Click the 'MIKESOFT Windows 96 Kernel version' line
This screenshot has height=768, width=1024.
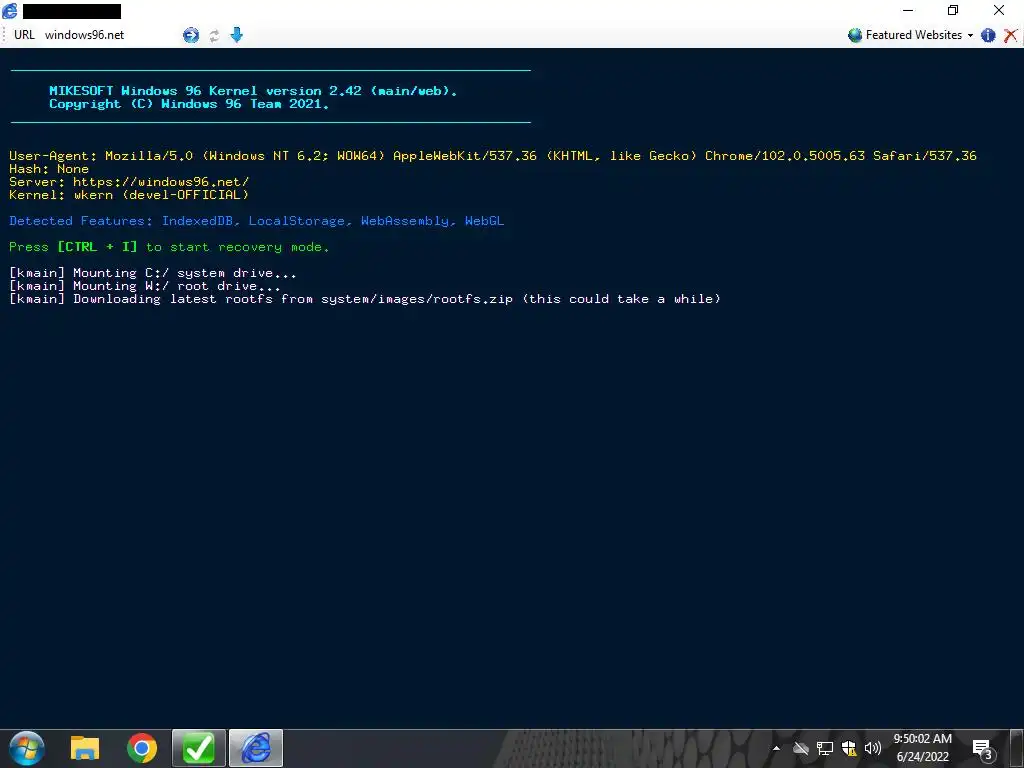tap(253, 91)
